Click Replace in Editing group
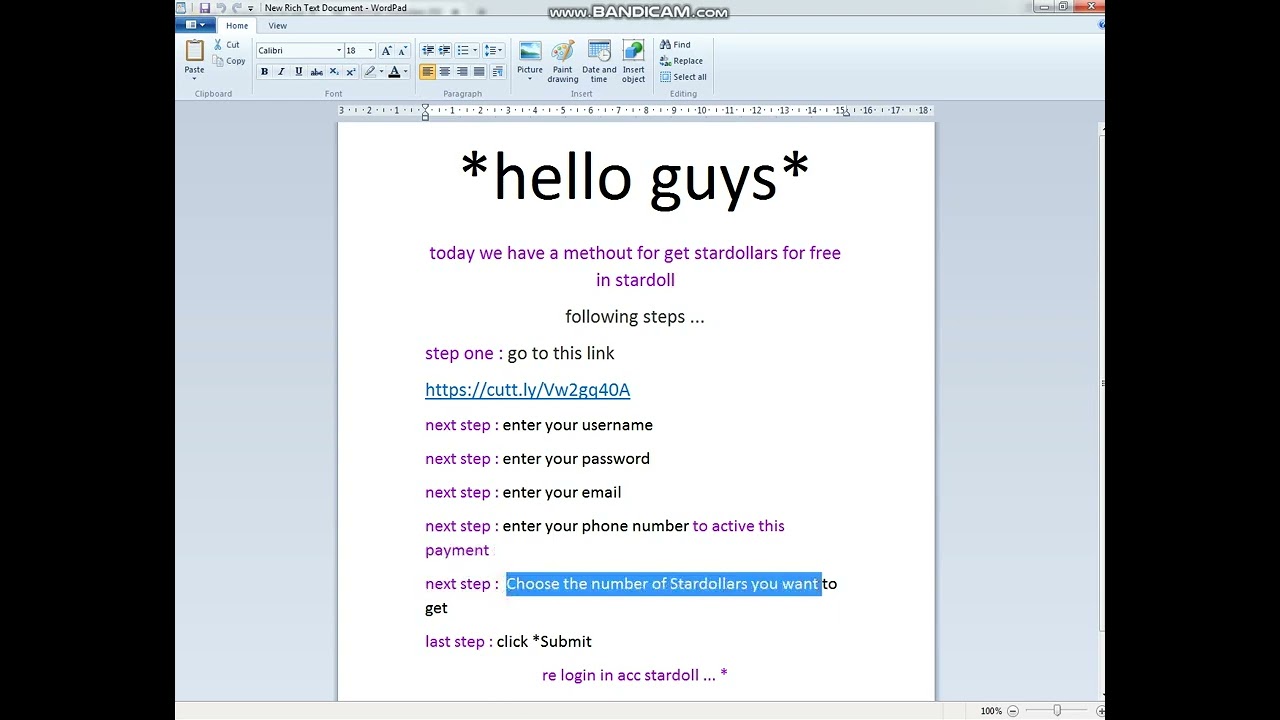The width and height of the screenshot is (1280, 720). (x=680, y=61)
